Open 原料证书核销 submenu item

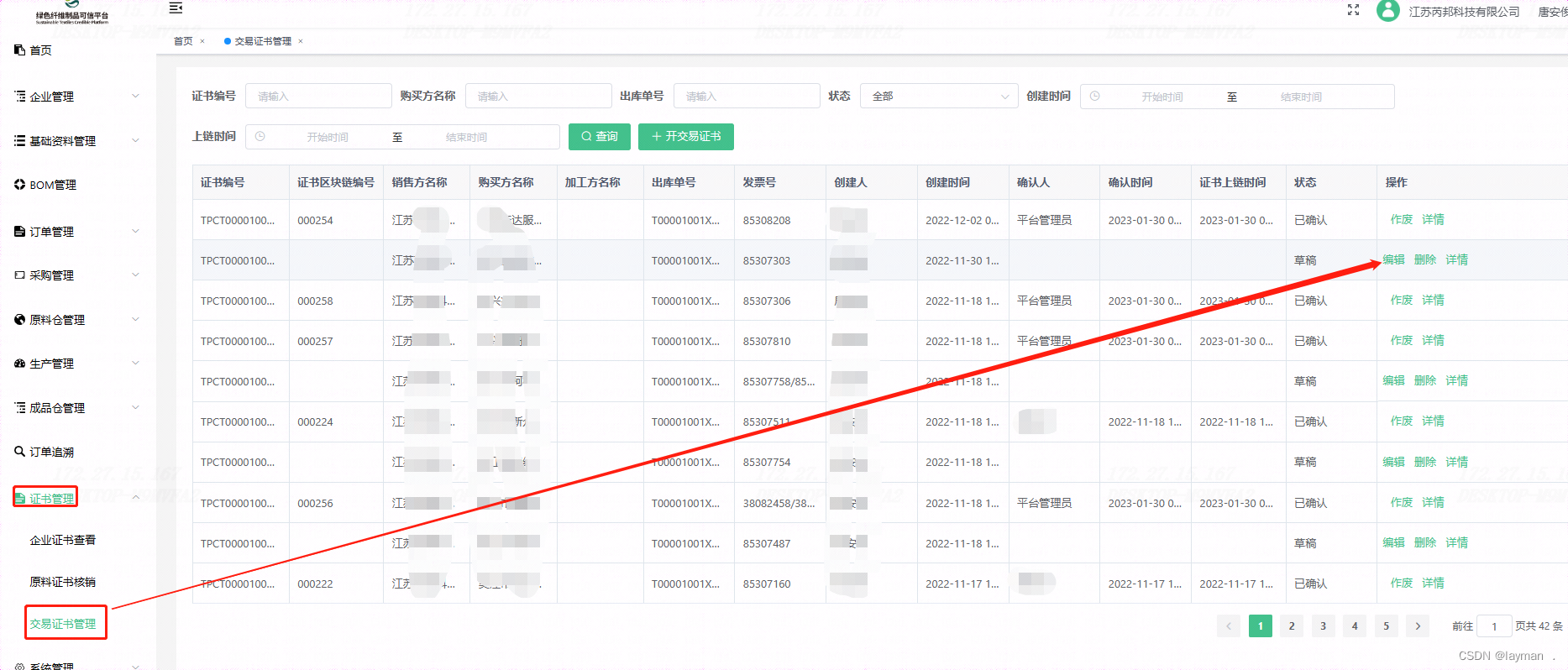63,582
